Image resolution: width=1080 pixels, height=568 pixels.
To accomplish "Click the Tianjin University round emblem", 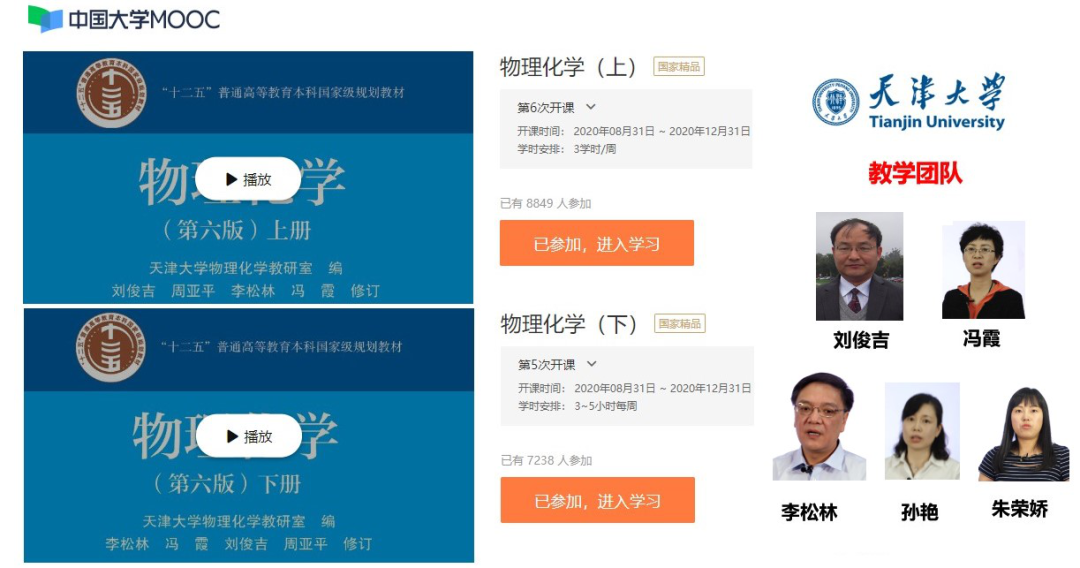I will coord(835,102).
